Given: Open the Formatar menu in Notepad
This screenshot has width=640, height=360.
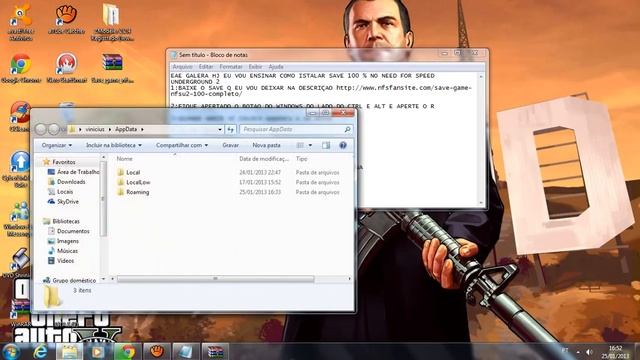Looking at the screenshot, I should point(231,67).
